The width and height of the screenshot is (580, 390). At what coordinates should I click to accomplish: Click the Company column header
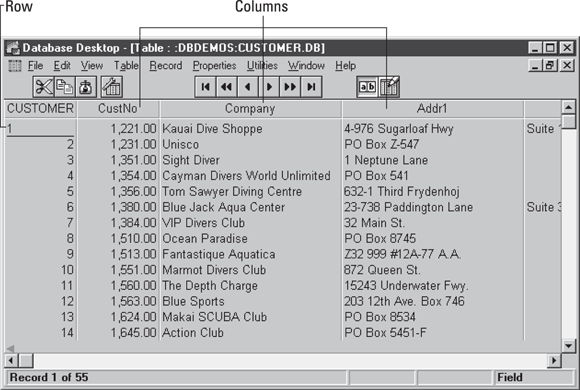(x=250, y=109)
